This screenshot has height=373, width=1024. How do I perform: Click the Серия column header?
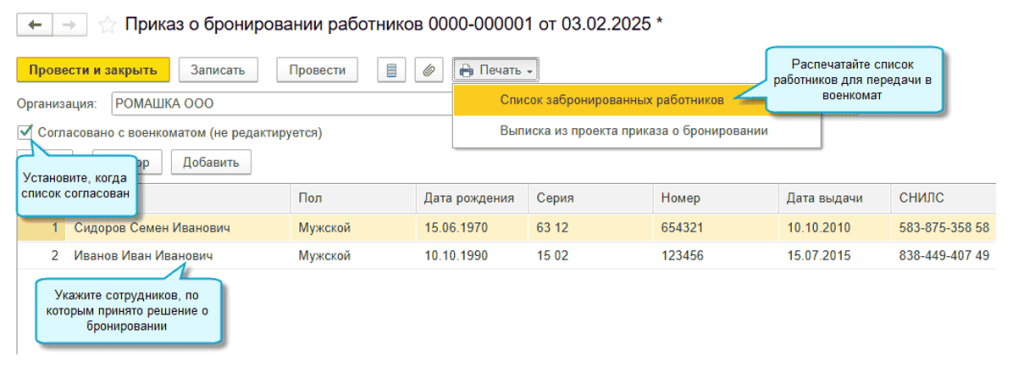(x=590, y=198)
